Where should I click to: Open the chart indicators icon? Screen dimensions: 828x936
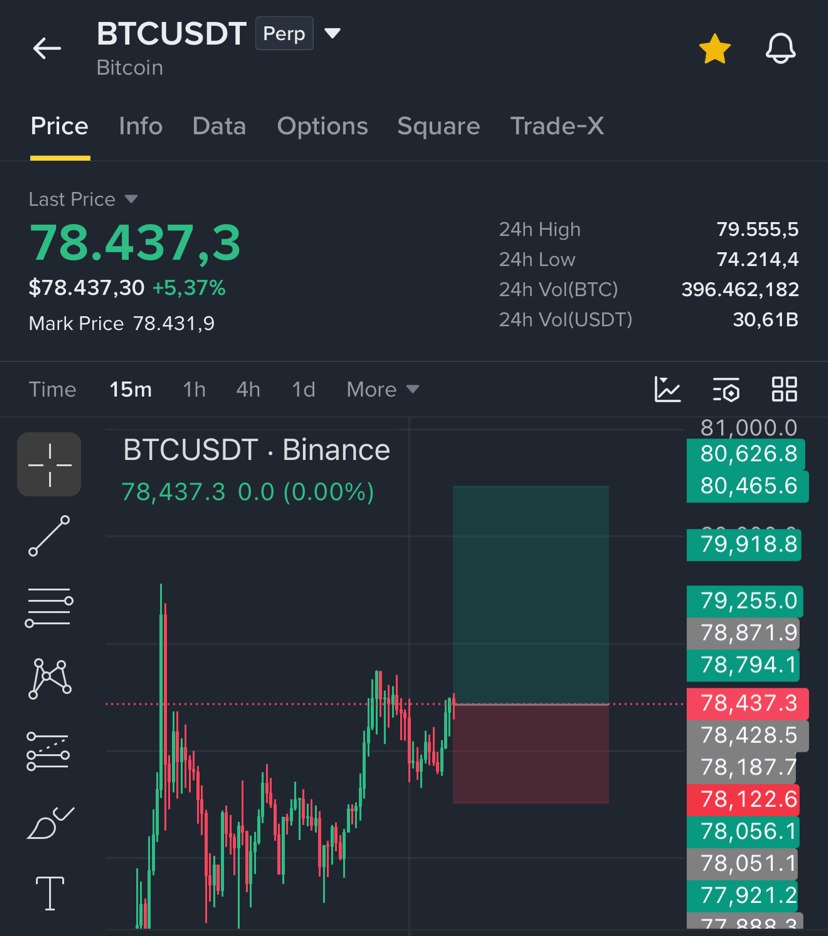point(667,389)
